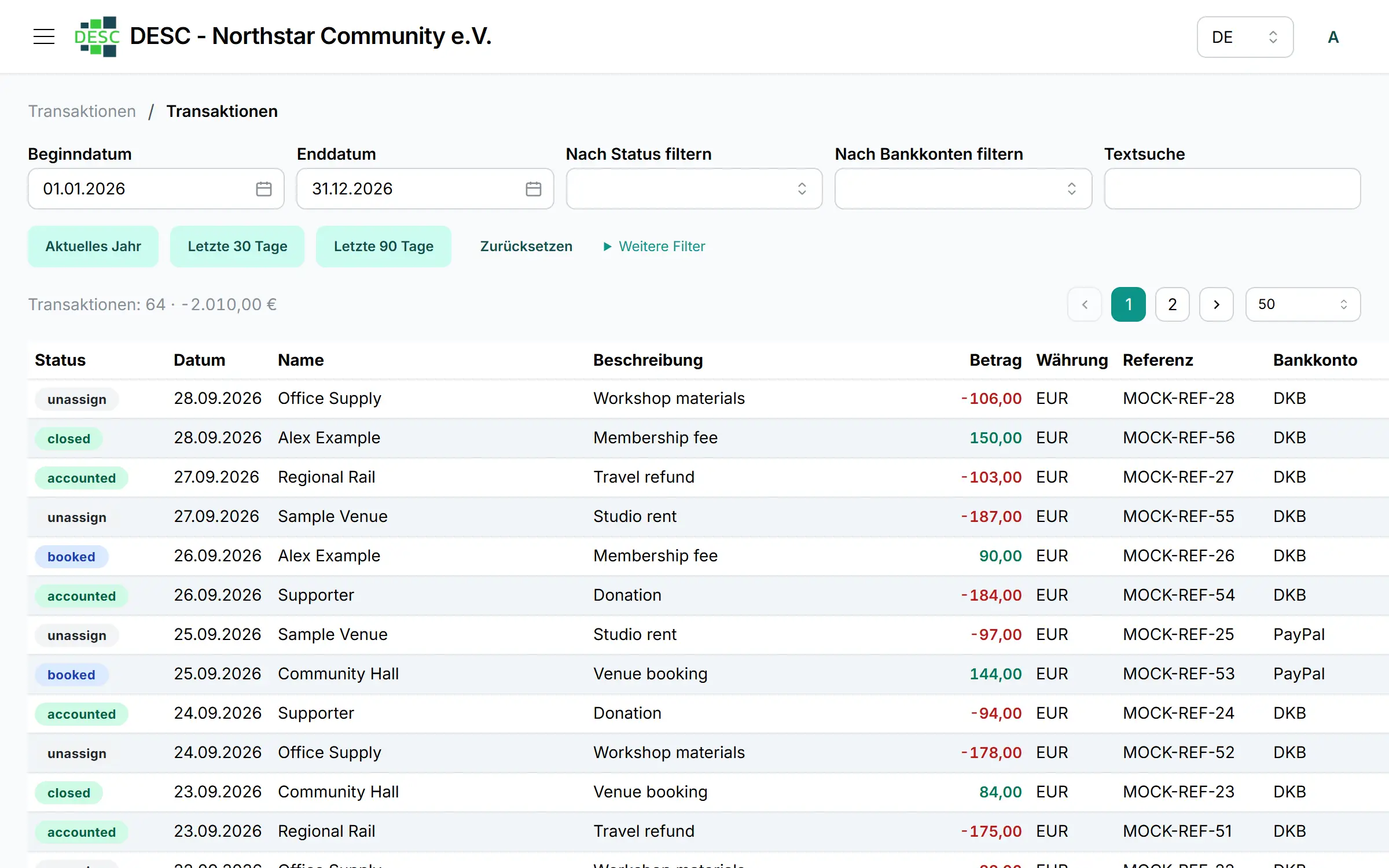The width and height of the screenshot is (1389, 868).
Task: Click Regional Rail in MOCK-REF-51 row
Action: [x=326, y=831]
